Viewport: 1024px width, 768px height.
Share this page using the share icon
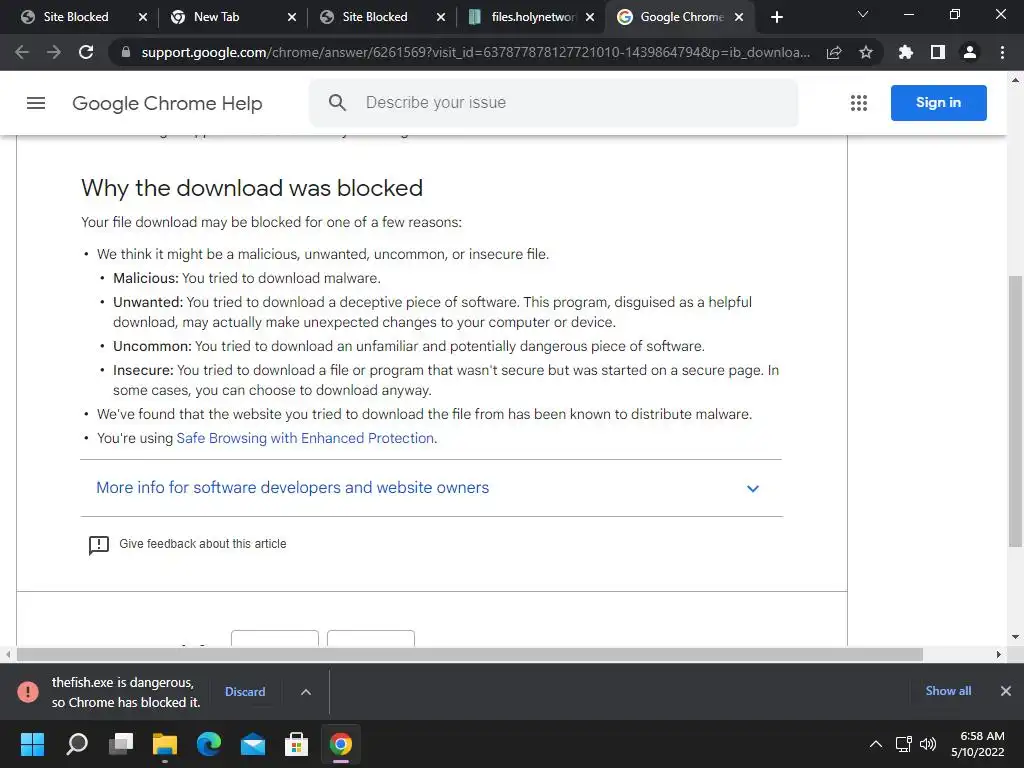tap(834, 52)
